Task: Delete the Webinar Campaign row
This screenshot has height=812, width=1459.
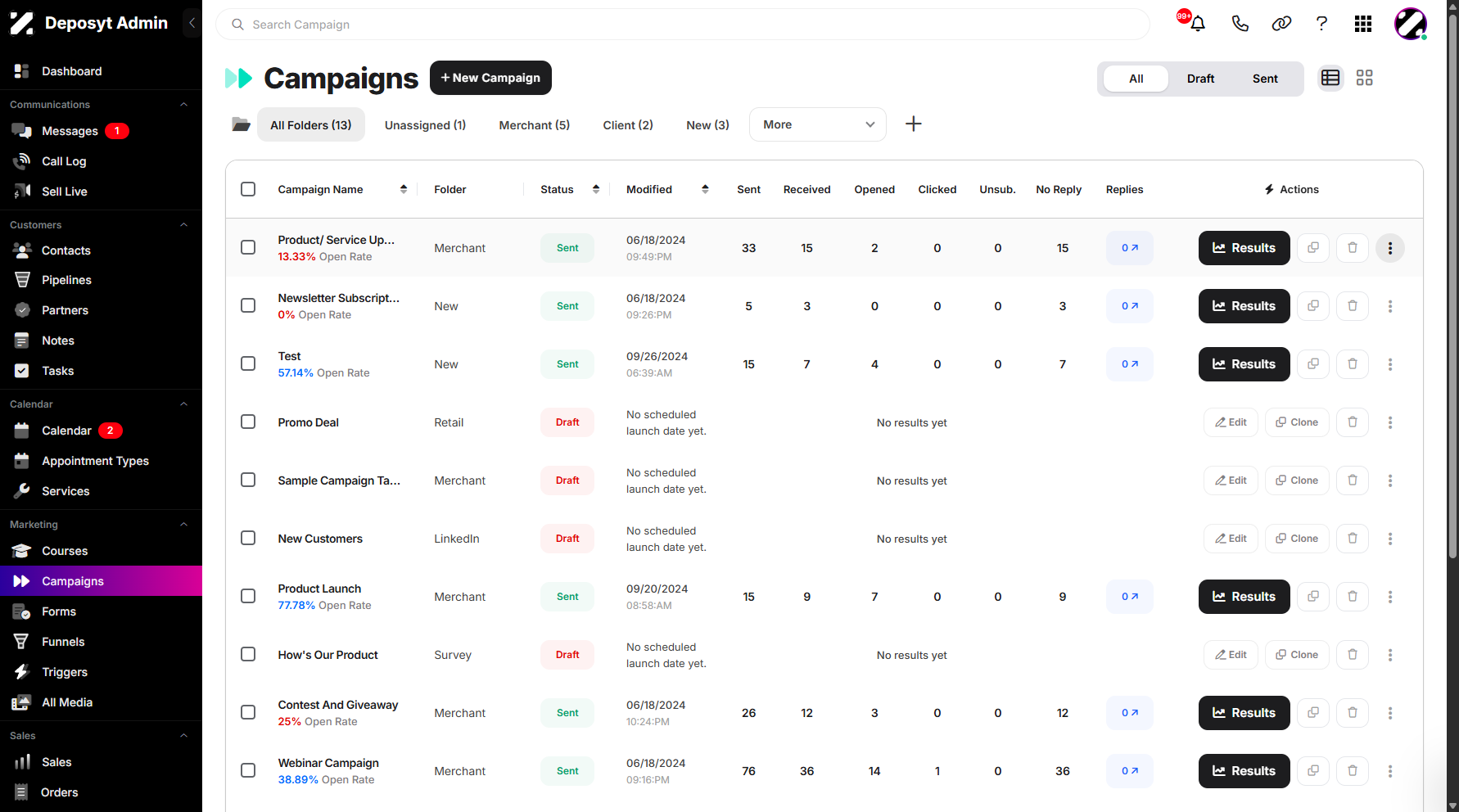Action: tap(1353, 771)
